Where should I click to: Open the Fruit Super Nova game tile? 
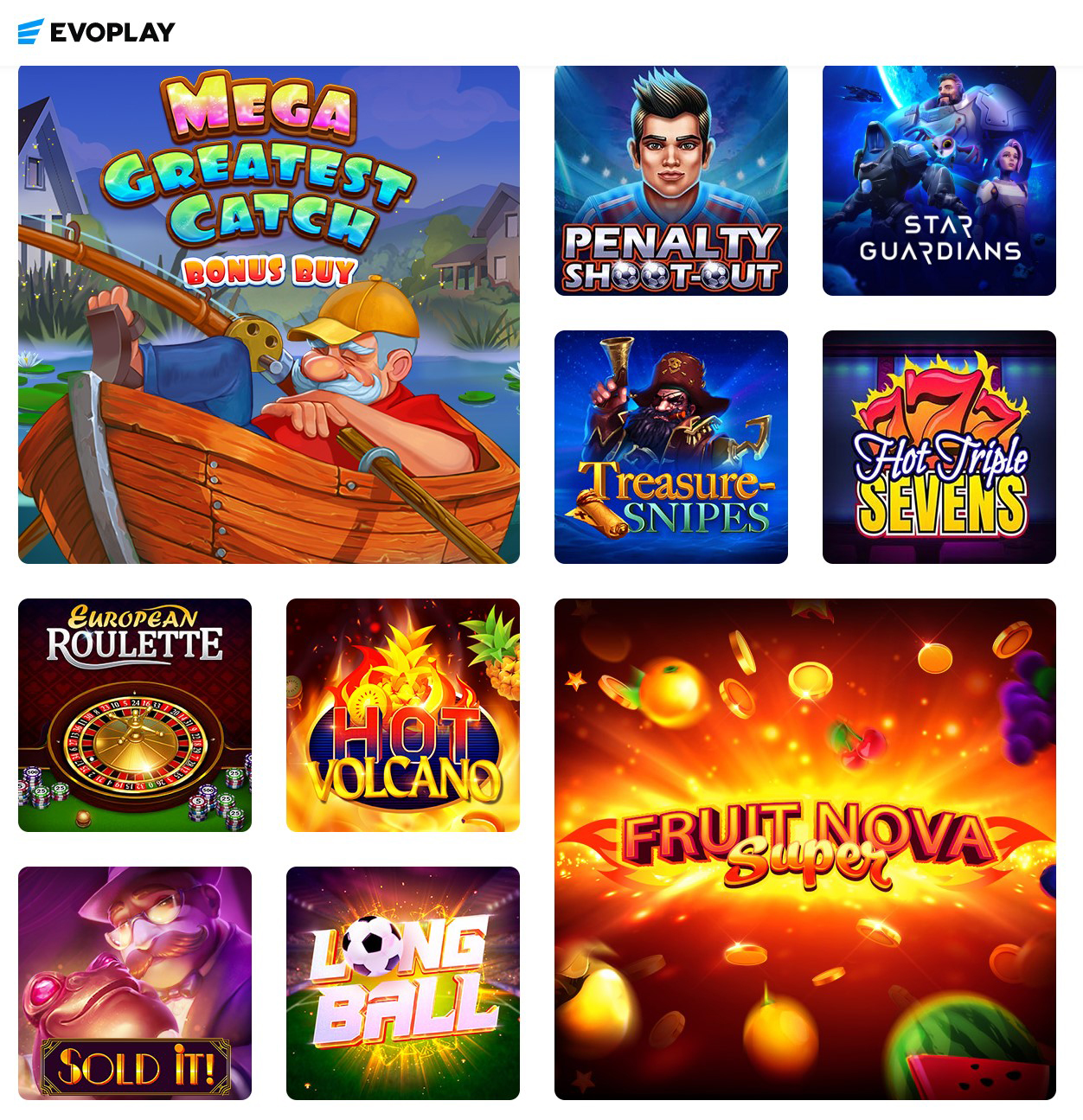pyautogui.click(x=805, y=849)
